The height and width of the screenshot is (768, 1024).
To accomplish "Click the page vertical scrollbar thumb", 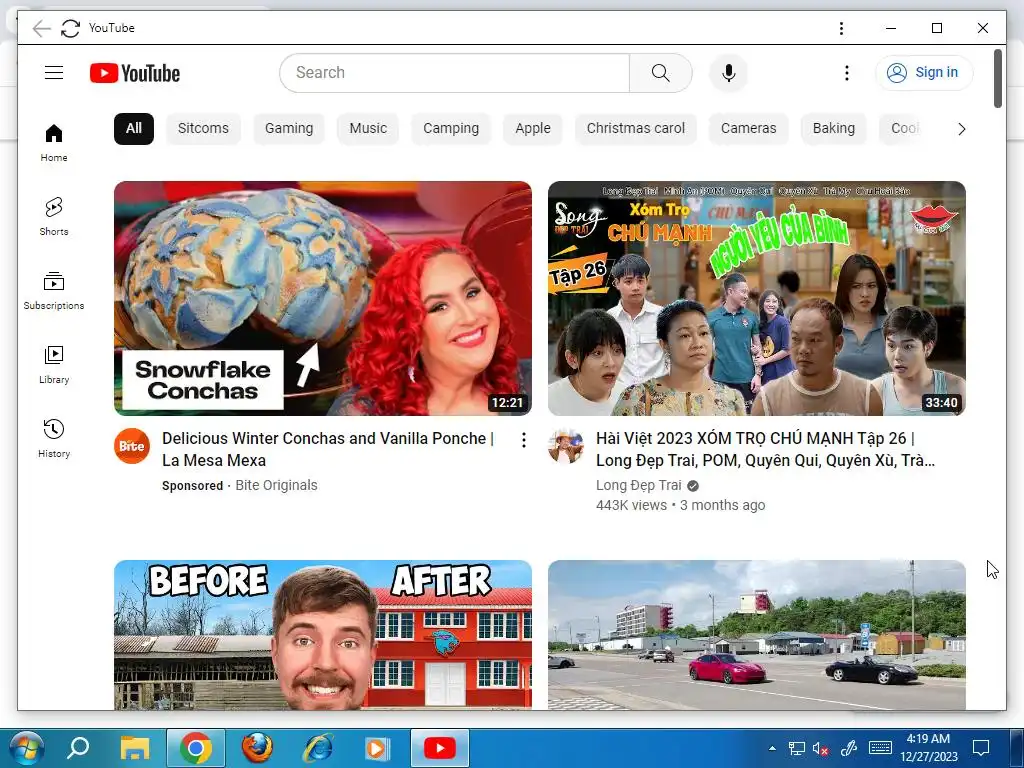I will (998, 78).
